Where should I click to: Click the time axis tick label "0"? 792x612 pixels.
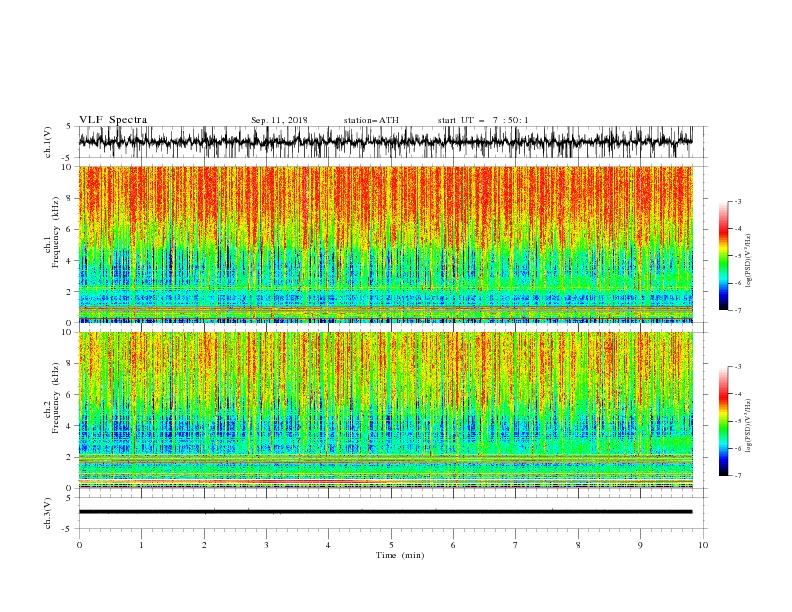pyautogui.click(x=79, y=545)
